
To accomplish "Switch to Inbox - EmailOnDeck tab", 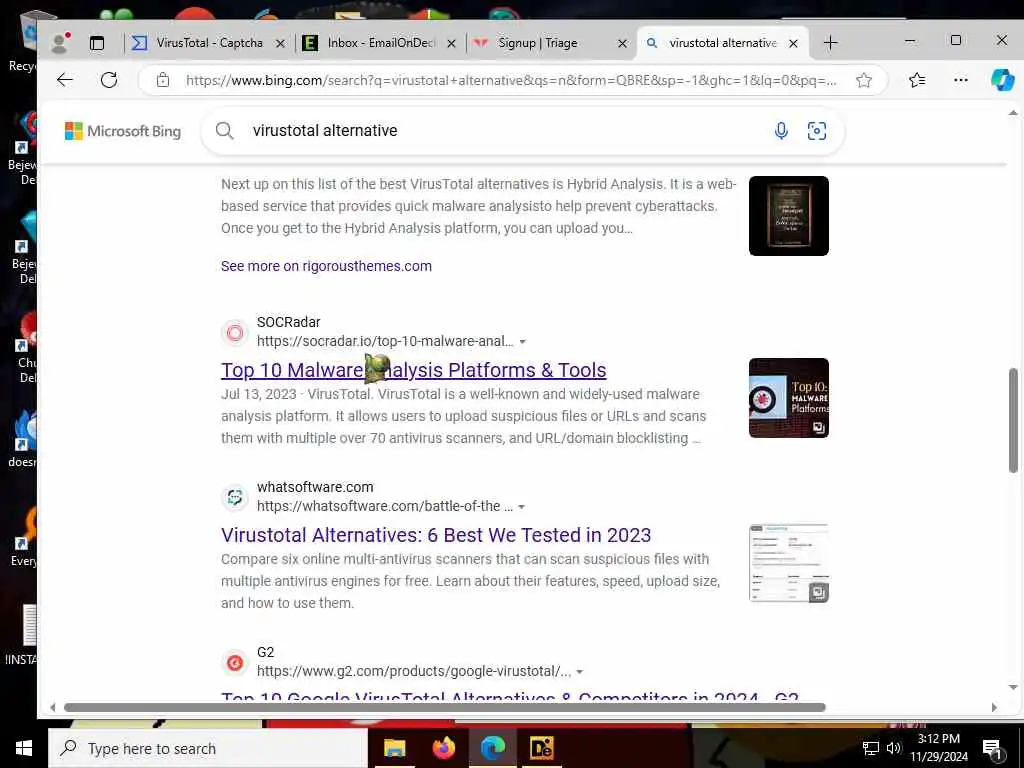I will pos(379,43).
